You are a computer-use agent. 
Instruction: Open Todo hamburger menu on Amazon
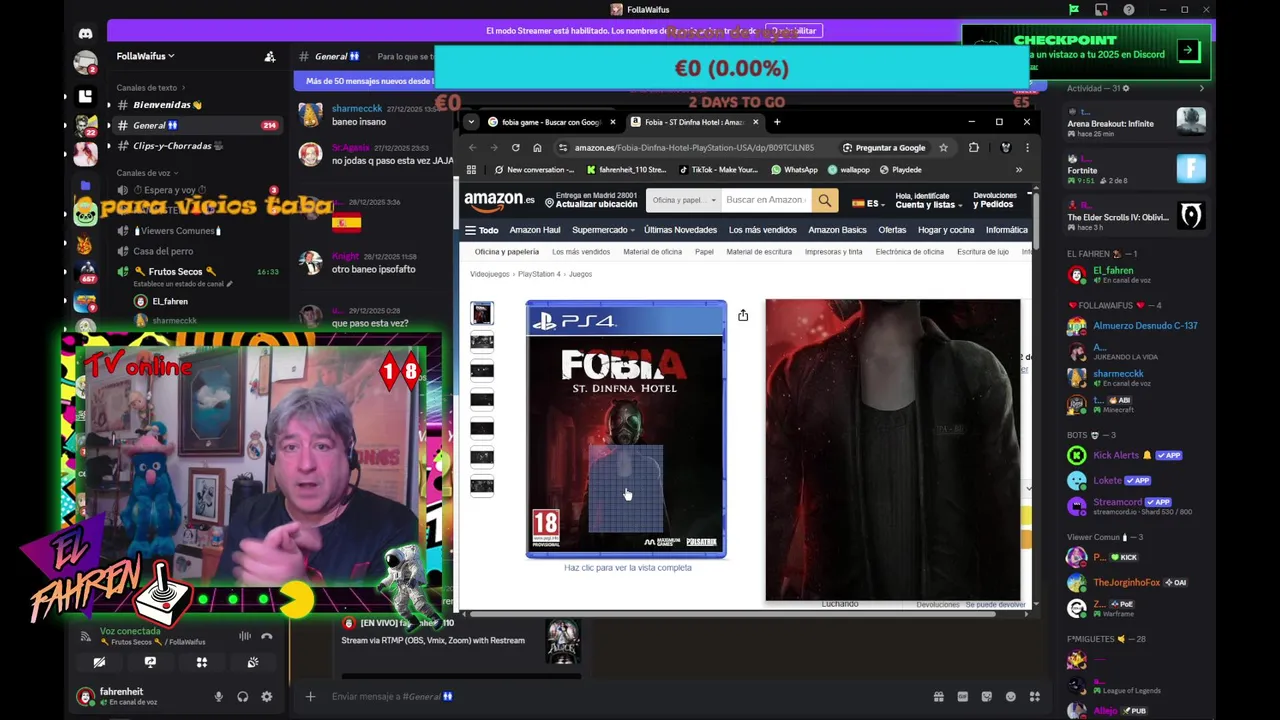pos(481,230)
